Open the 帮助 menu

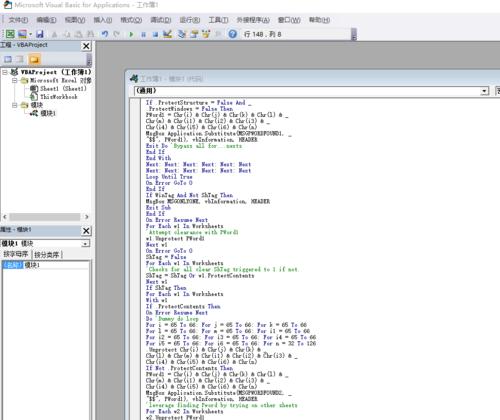point(319,20)
